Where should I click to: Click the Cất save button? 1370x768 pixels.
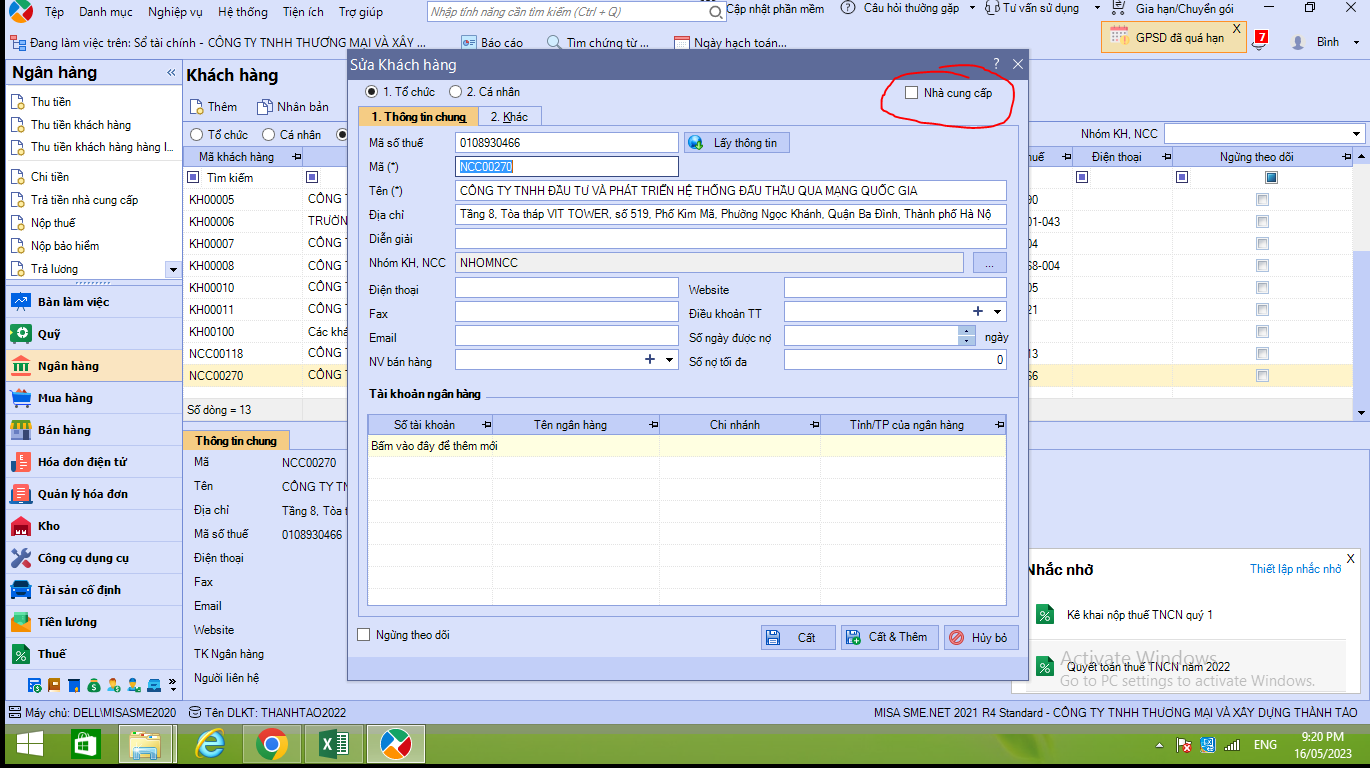pos(799,638)
